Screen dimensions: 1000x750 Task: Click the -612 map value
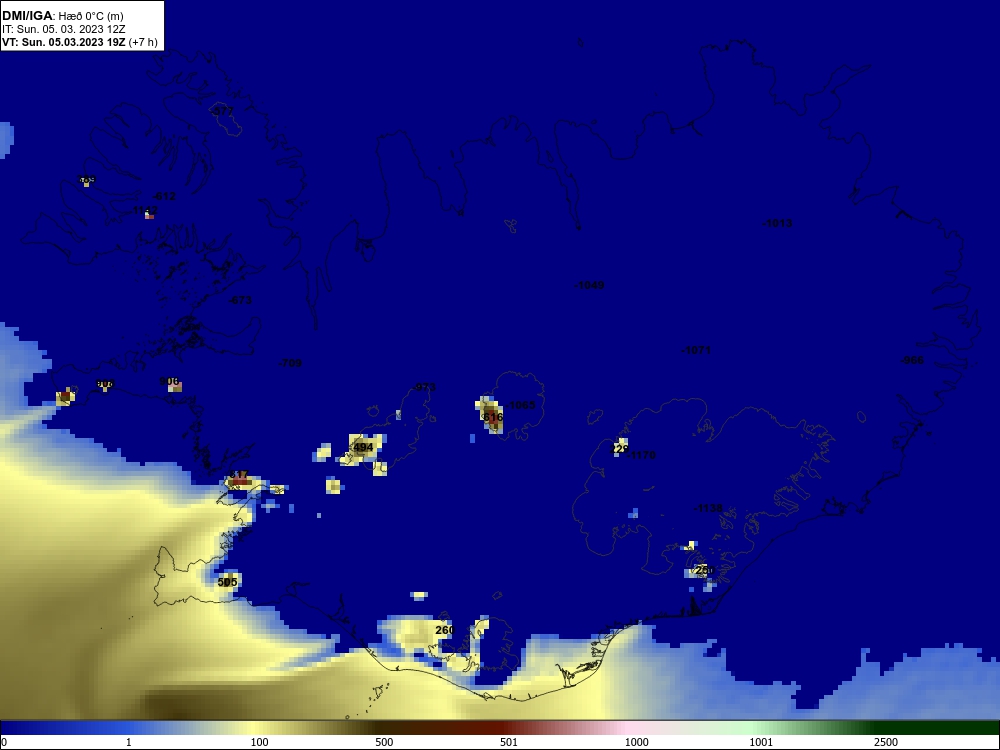click(164, 196)
